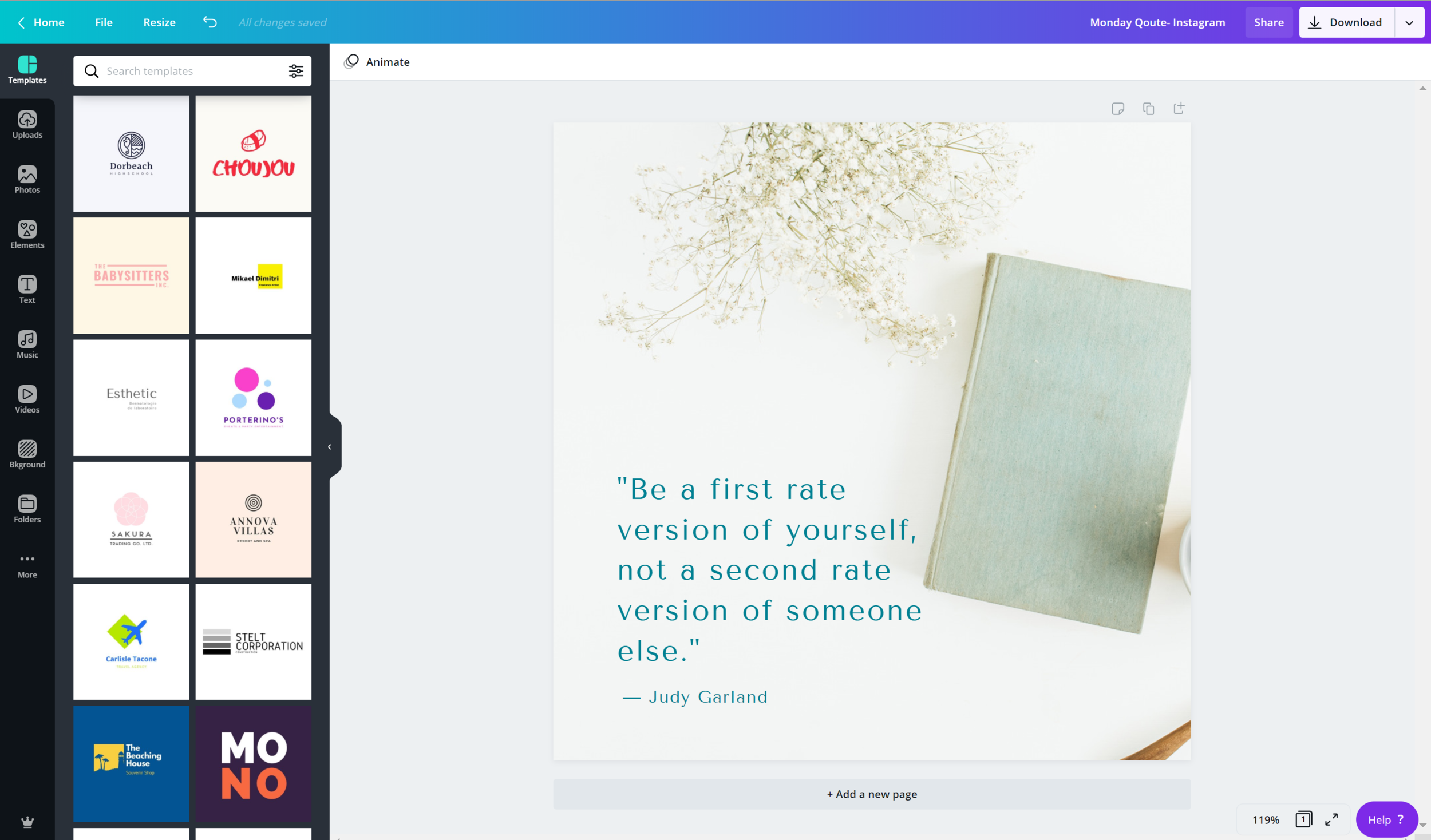
Task: Open the File menu
Action: pyautogui.click(x=104, y=22)
